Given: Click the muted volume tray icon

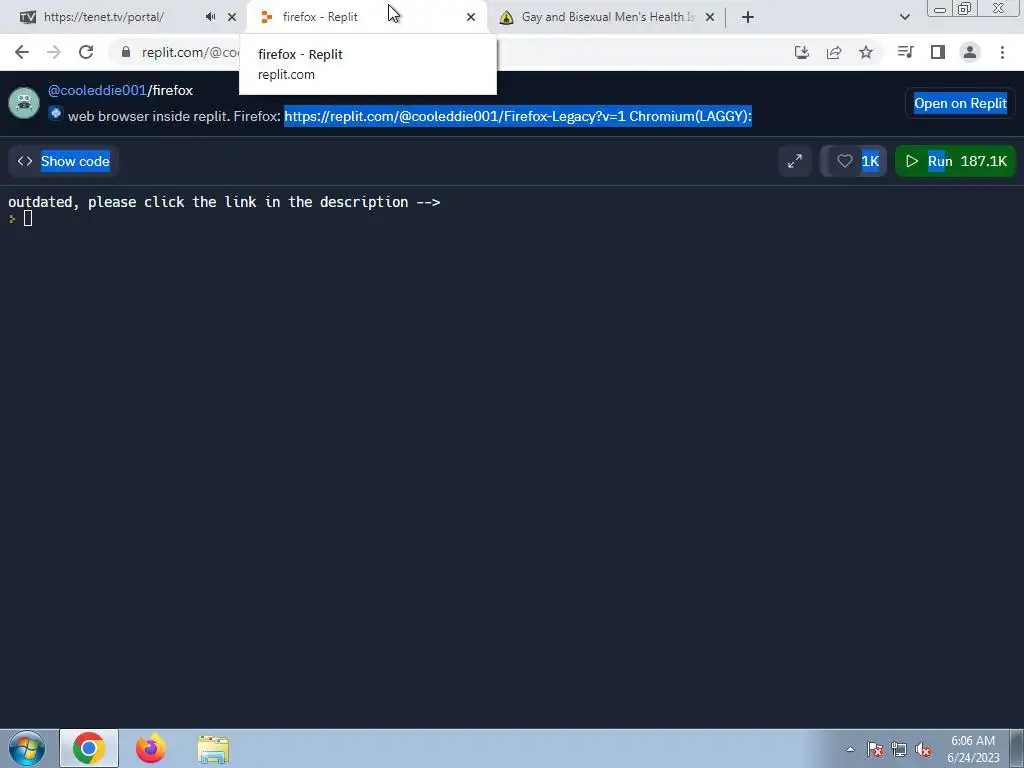Looking at the screenshot, I should pyautogui.click(x=923, y=750).
